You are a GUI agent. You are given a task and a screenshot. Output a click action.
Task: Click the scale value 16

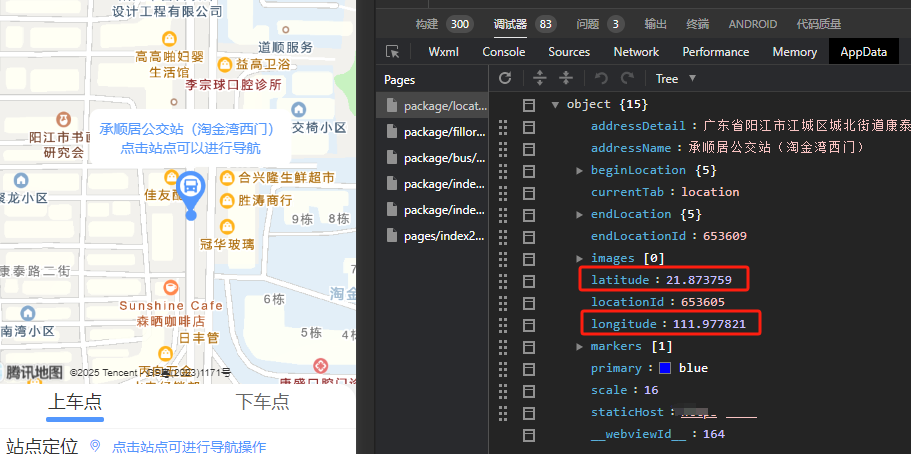point(651,390)
